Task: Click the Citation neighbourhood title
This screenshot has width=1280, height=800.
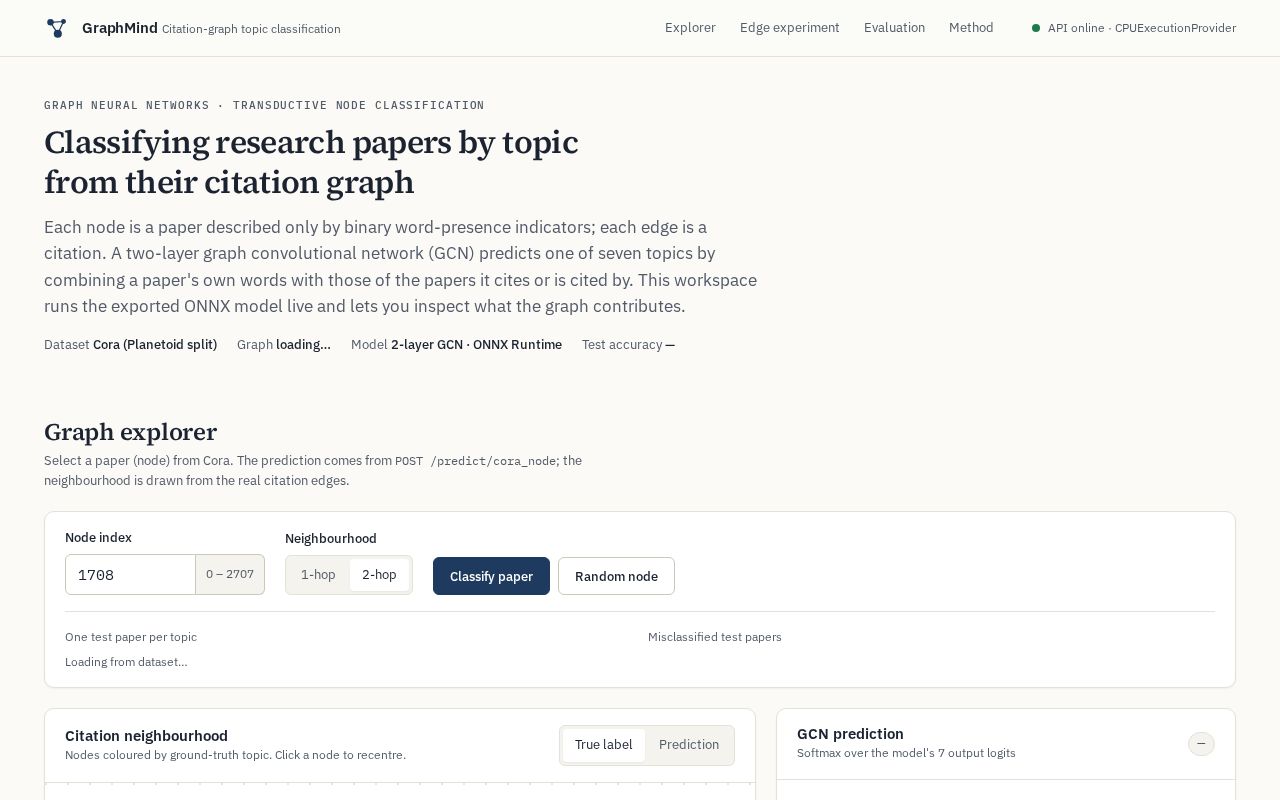Action: [146, 736]
